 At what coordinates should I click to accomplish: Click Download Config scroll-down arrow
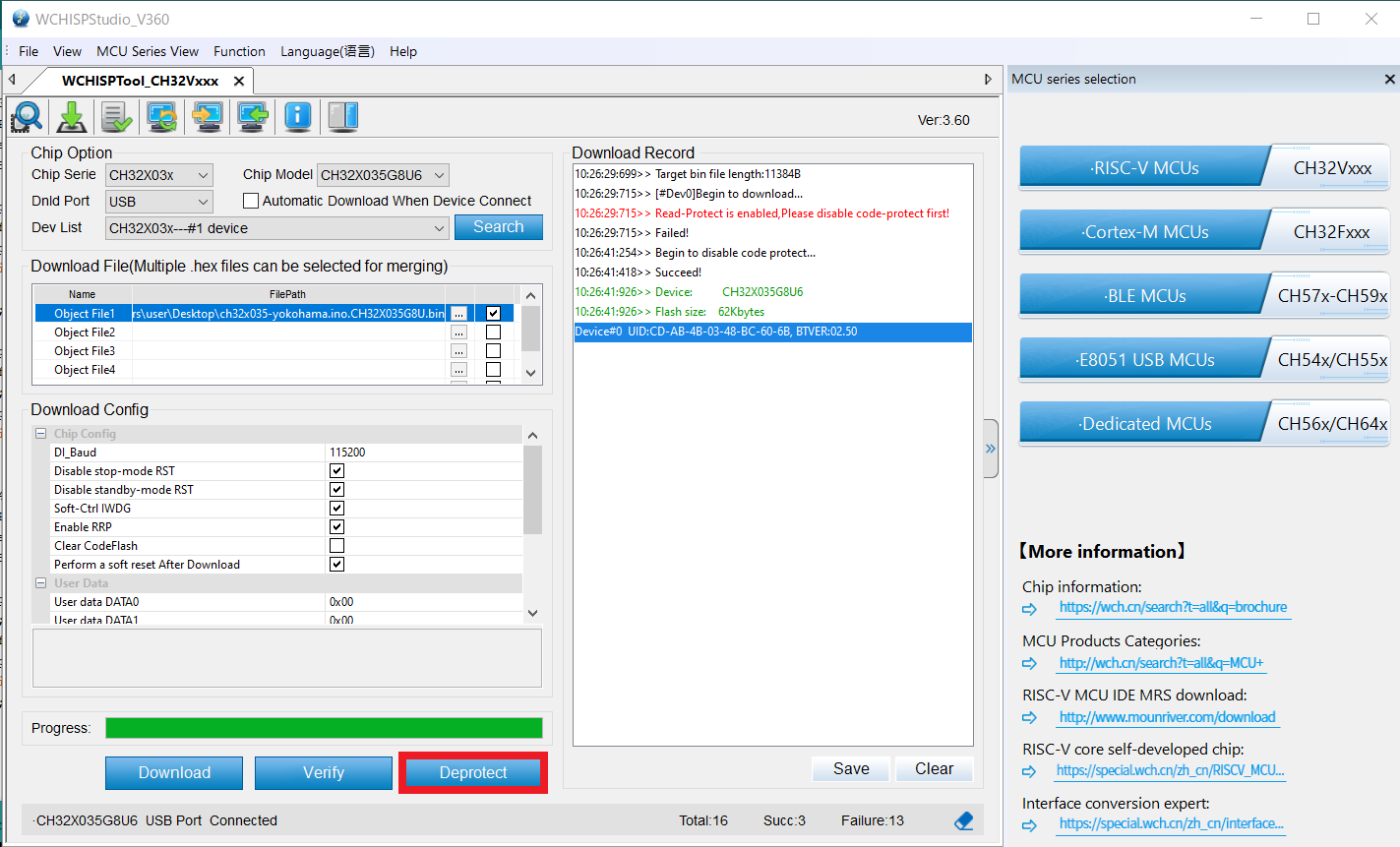tap(532, 613)
